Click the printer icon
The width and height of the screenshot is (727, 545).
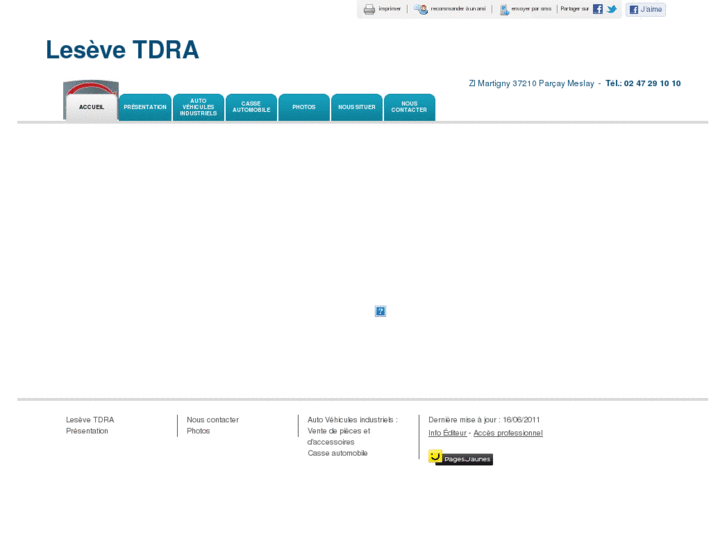coord(369,9)
